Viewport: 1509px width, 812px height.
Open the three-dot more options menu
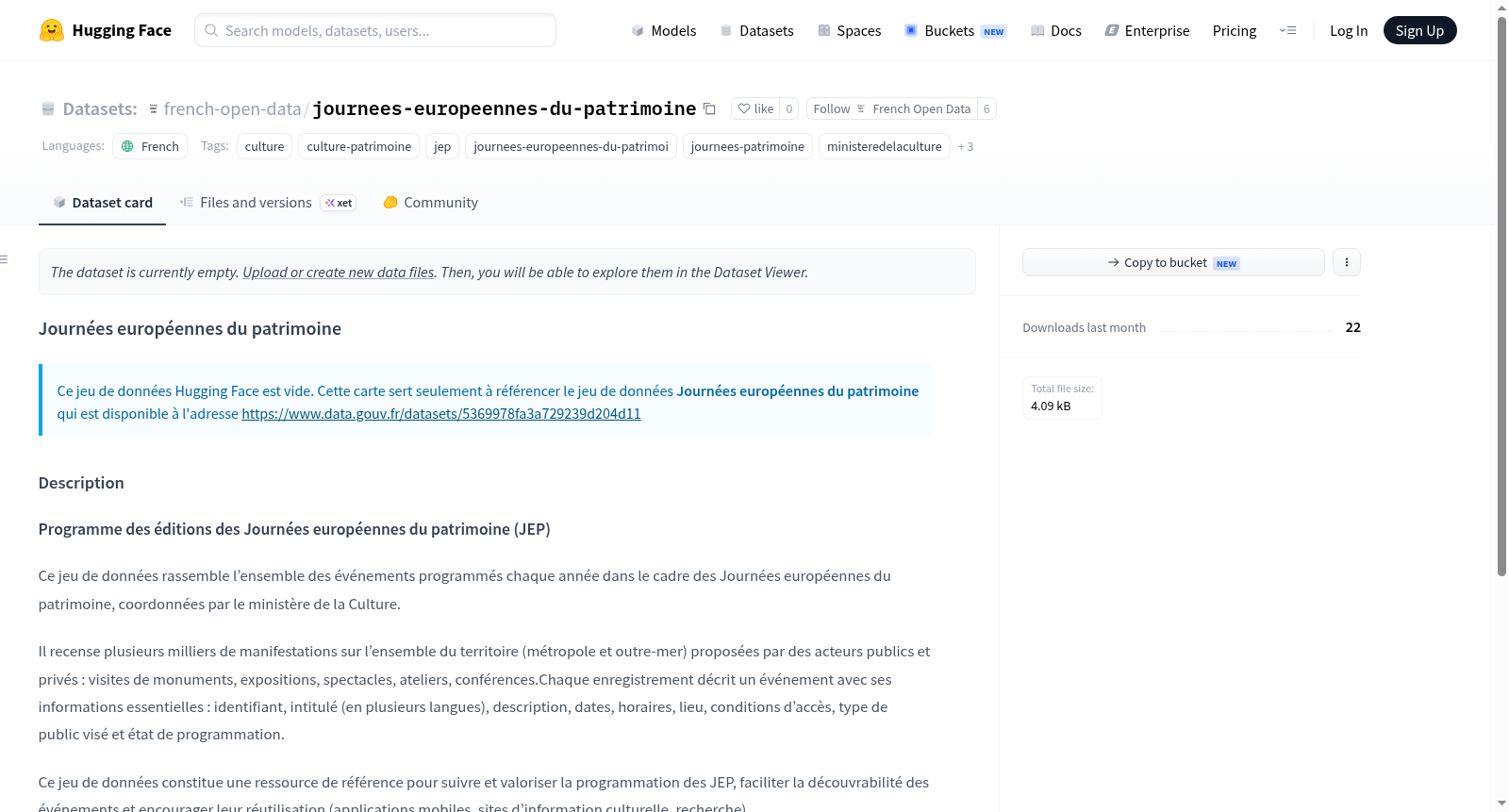click(1347, 262)
